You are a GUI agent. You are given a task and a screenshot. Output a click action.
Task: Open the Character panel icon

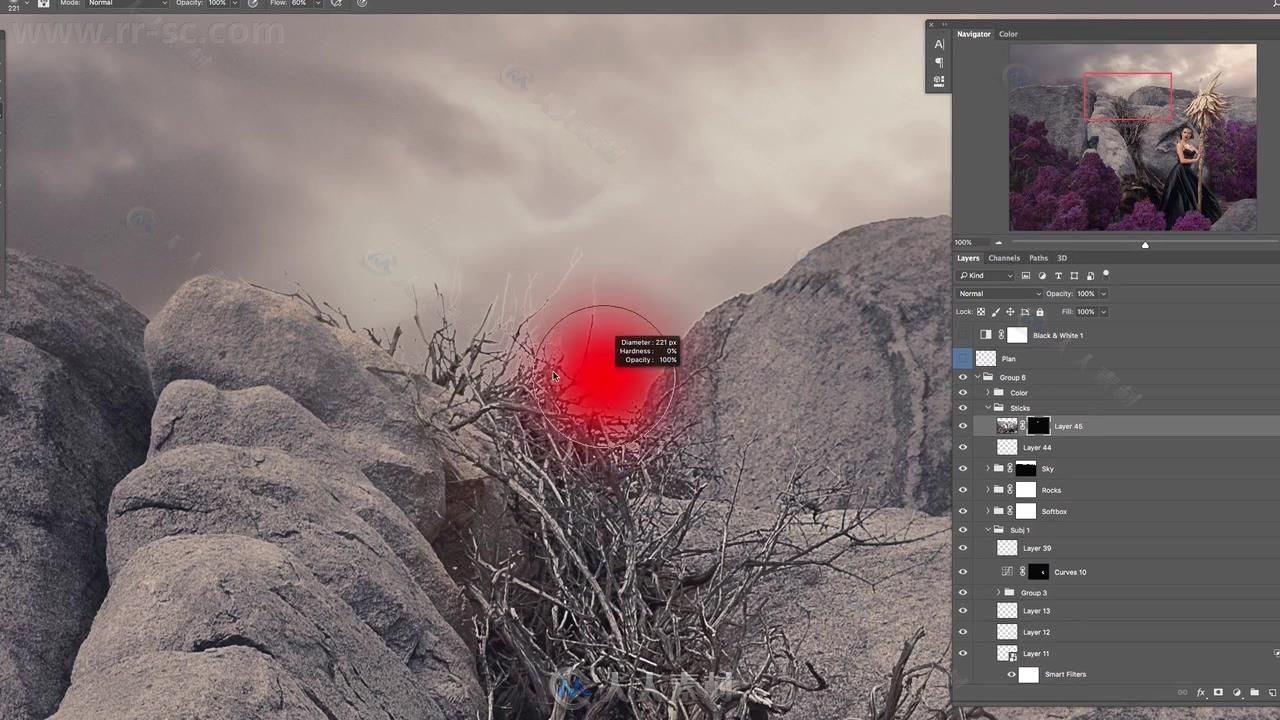coord(939,44)
